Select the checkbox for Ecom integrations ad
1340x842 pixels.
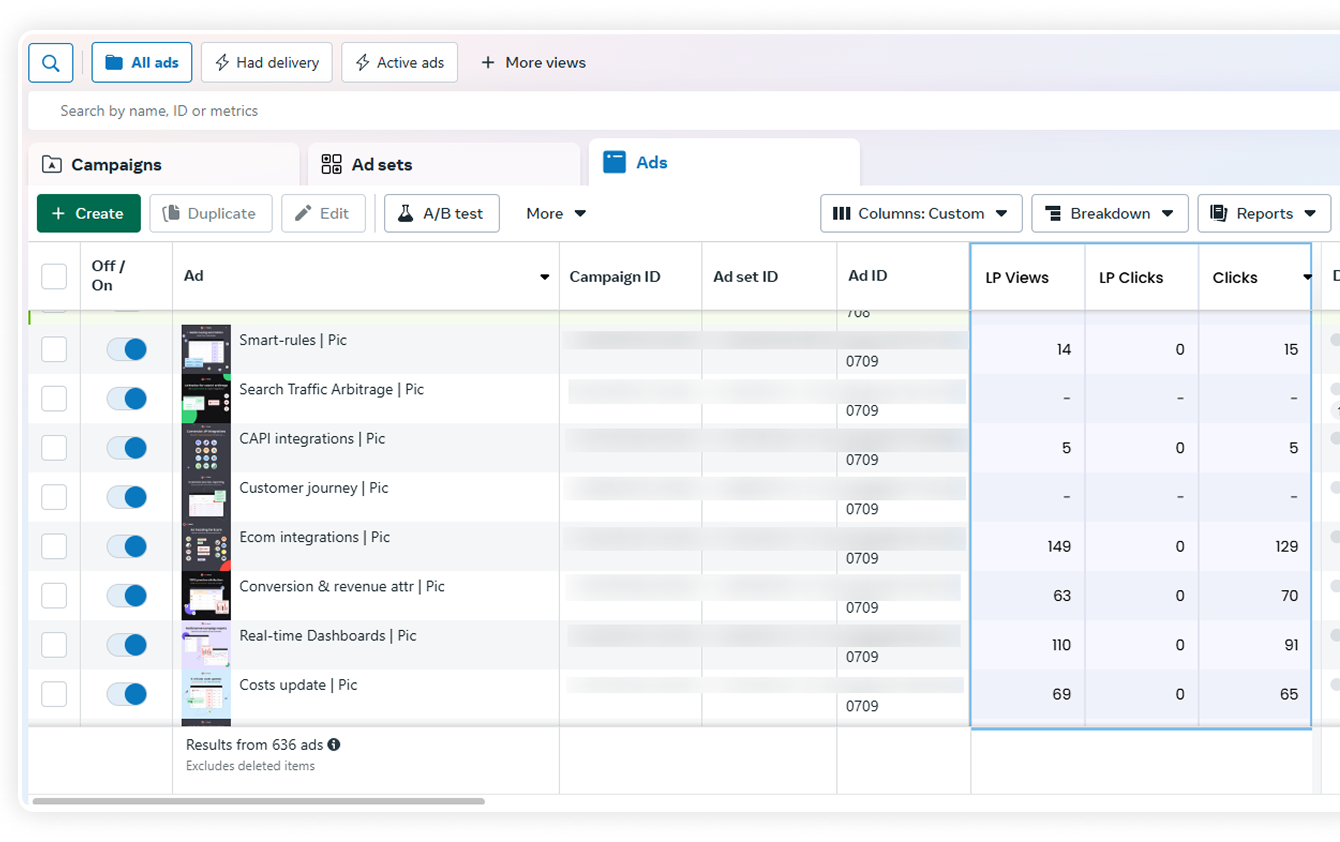[x=54, y=546]
